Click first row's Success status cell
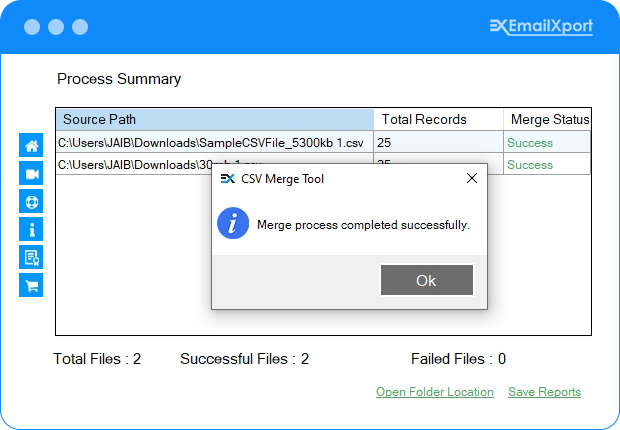 (530, 142)
